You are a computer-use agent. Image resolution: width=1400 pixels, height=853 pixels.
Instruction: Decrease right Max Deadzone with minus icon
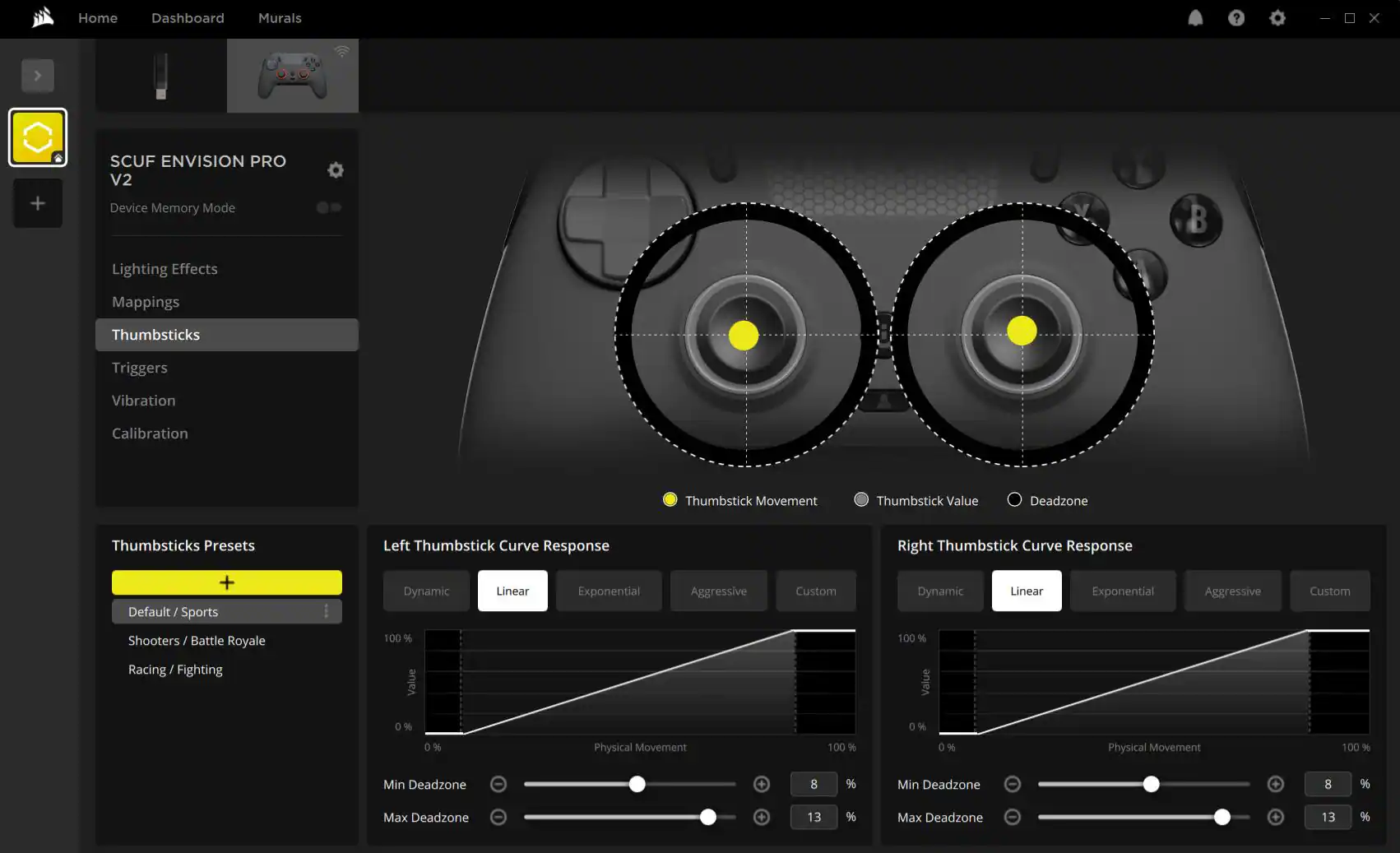tap(1013, 818)
